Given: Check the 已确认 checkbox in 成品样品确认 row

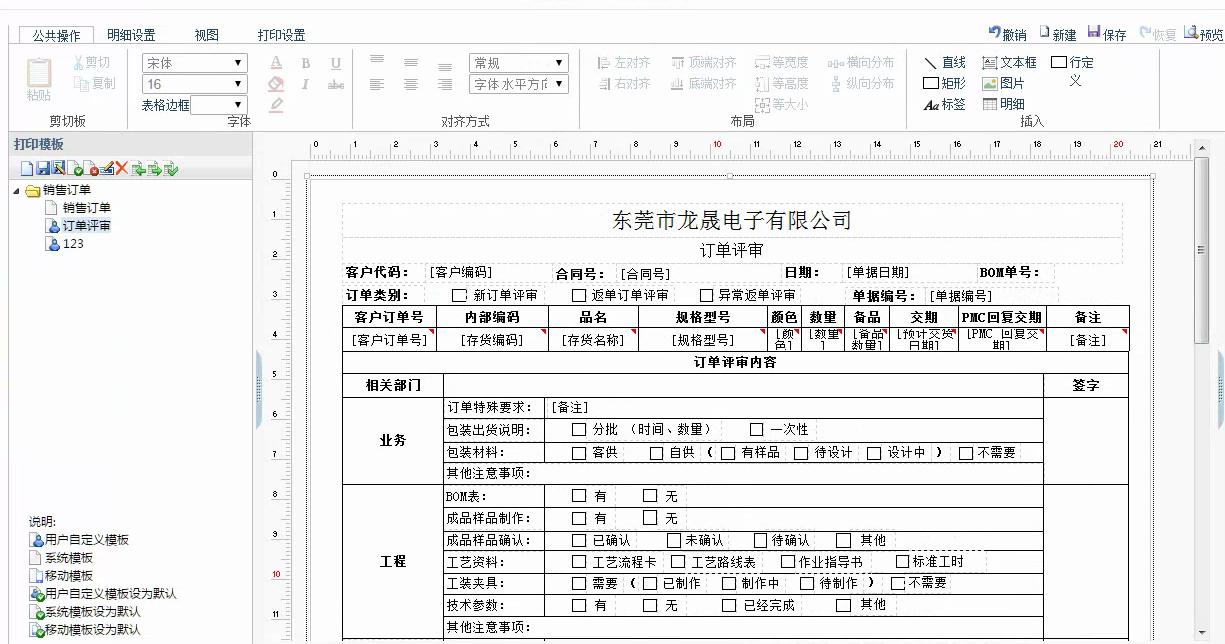Looking at the screenshot, I should point(579,541).
